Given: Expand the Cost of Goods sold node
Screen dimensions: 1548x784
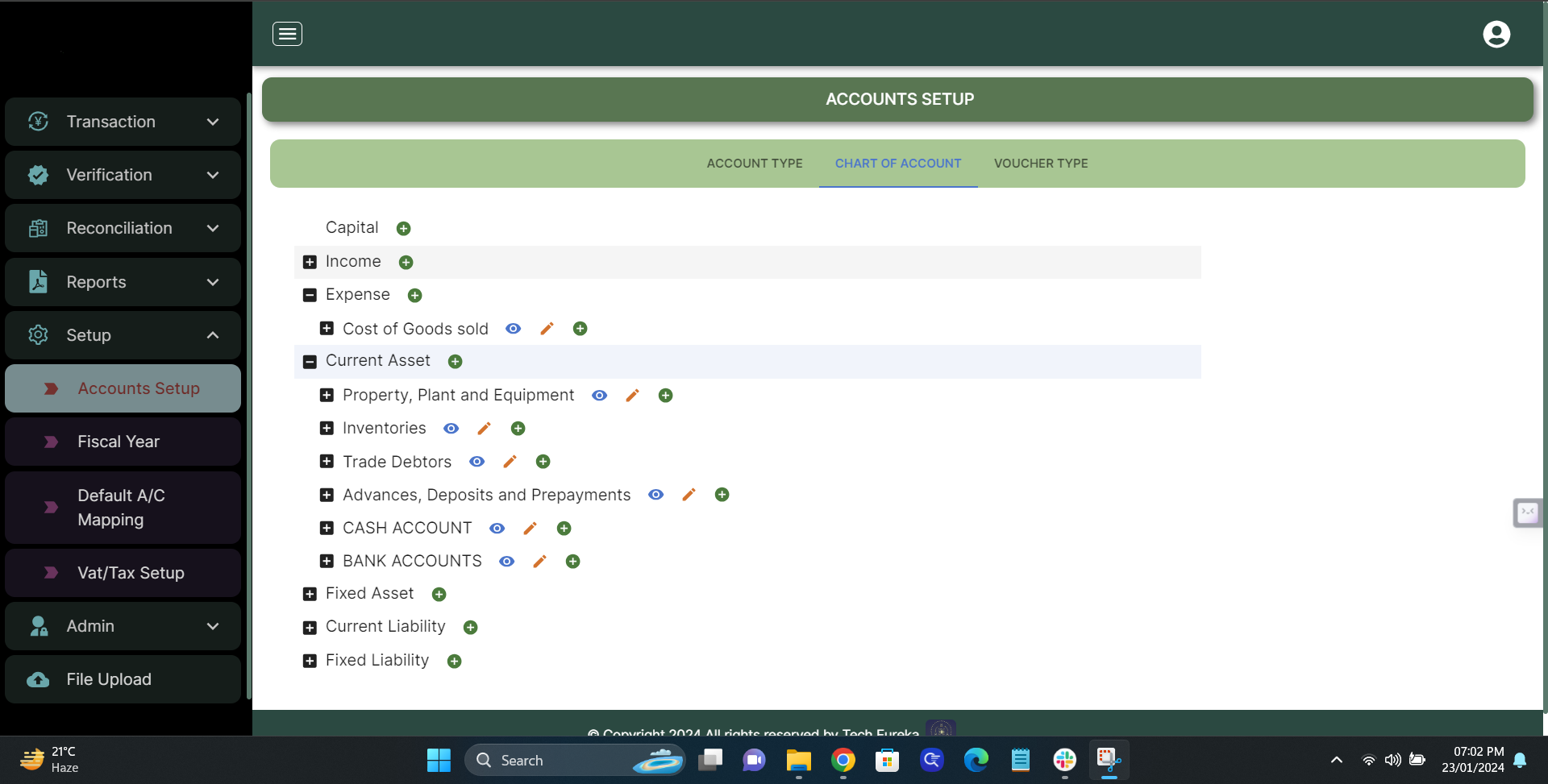Looking at the screenshot, I should coord(327,329).
